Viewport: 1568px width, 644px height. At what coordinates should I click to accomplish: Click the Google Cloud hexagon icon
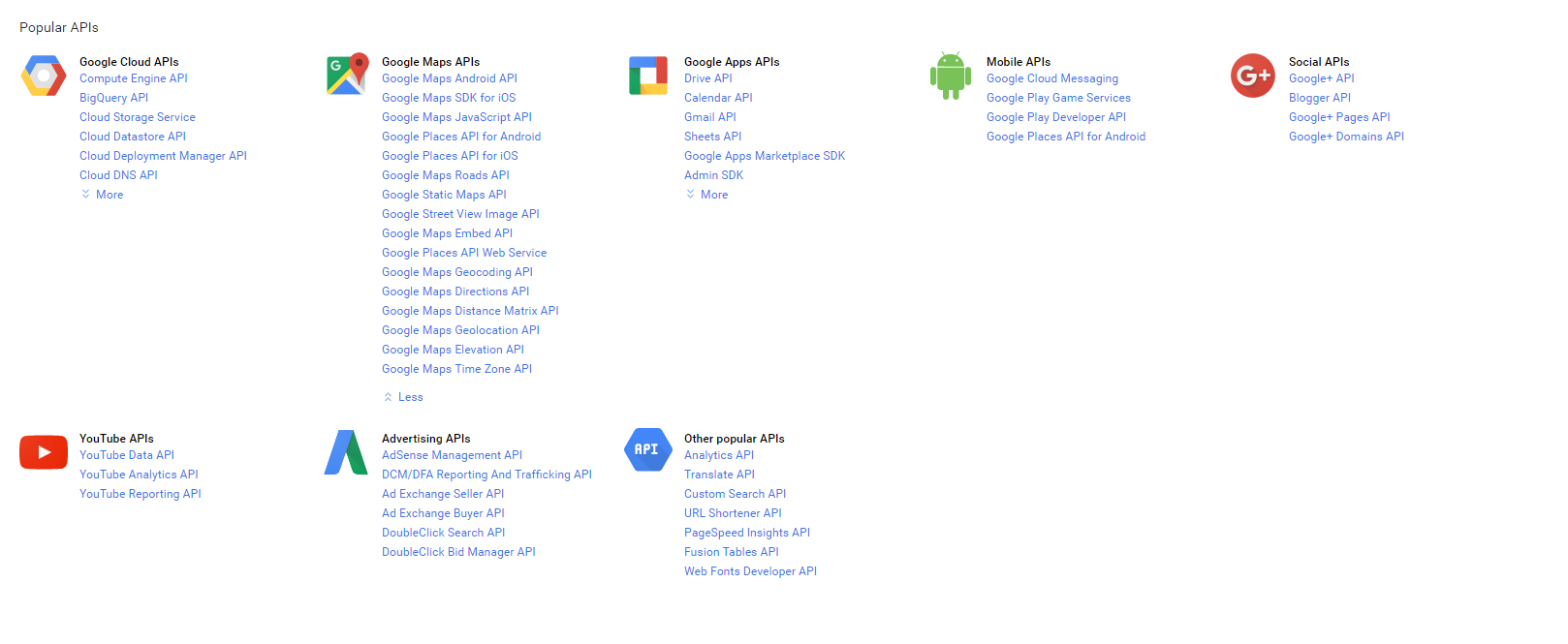[44, 76]
